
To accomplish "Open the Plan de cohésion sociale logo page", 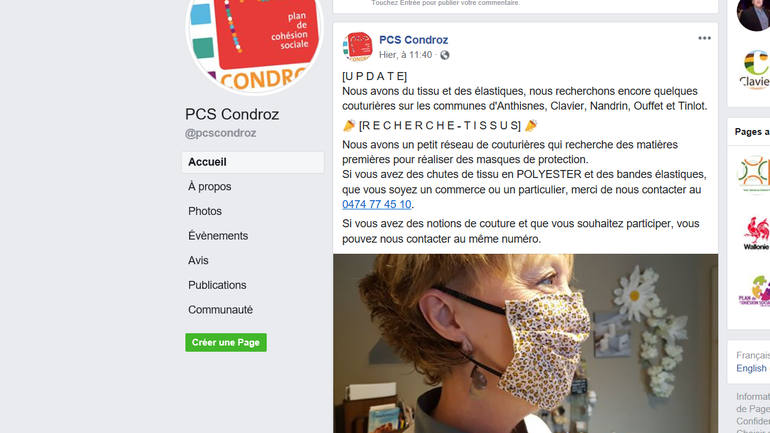I will click(x=754, y=291).
